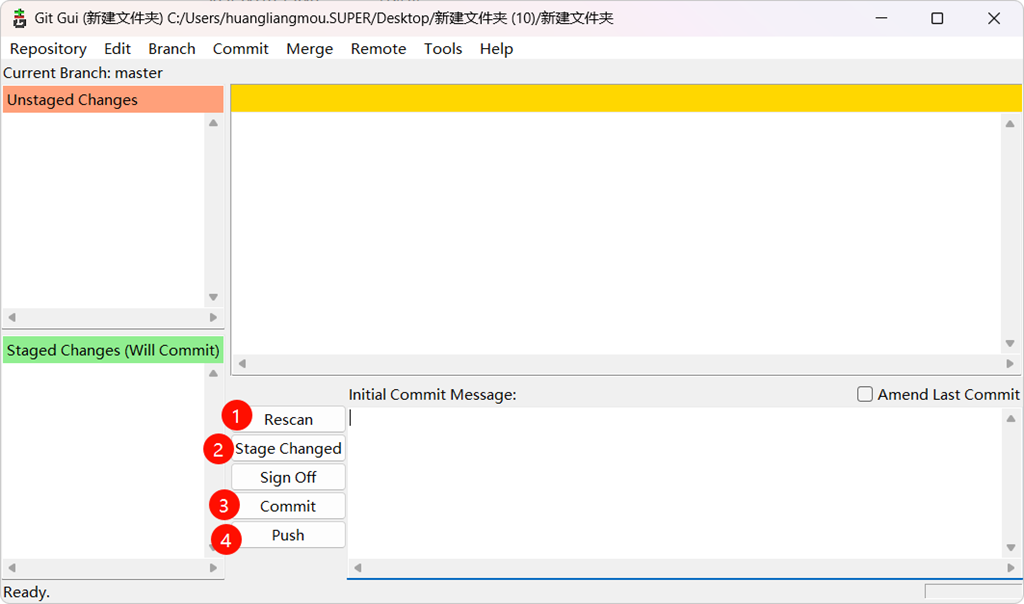Minimize the Git Gui window
The width and height of the screenshot is (1024, 604).
[881, 18]
